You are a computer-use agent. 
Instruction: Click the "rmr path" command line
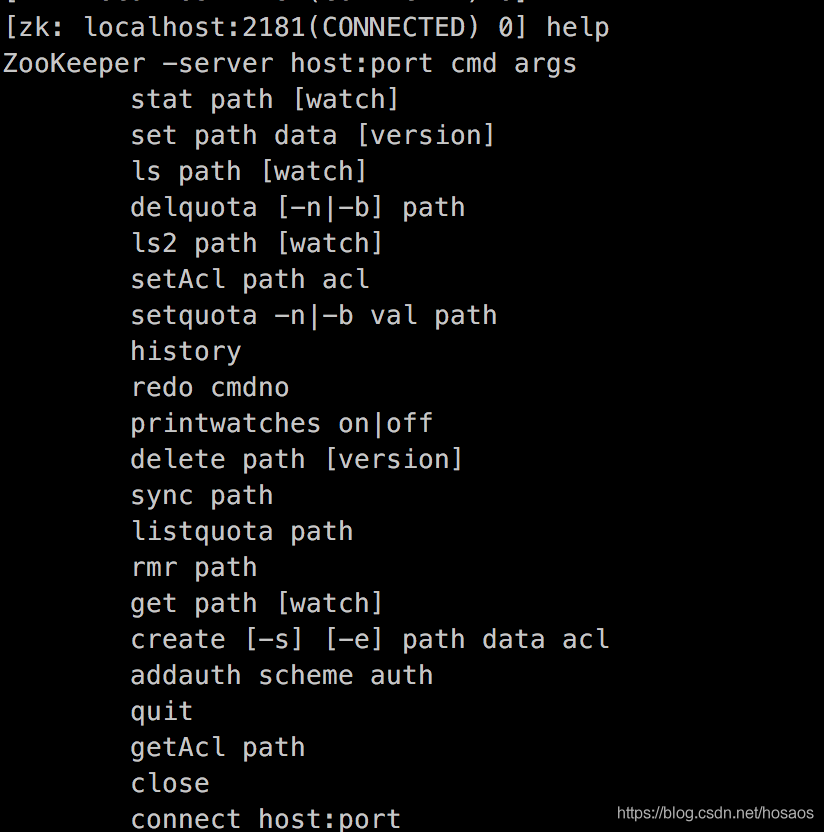click(x=193, y=567)
